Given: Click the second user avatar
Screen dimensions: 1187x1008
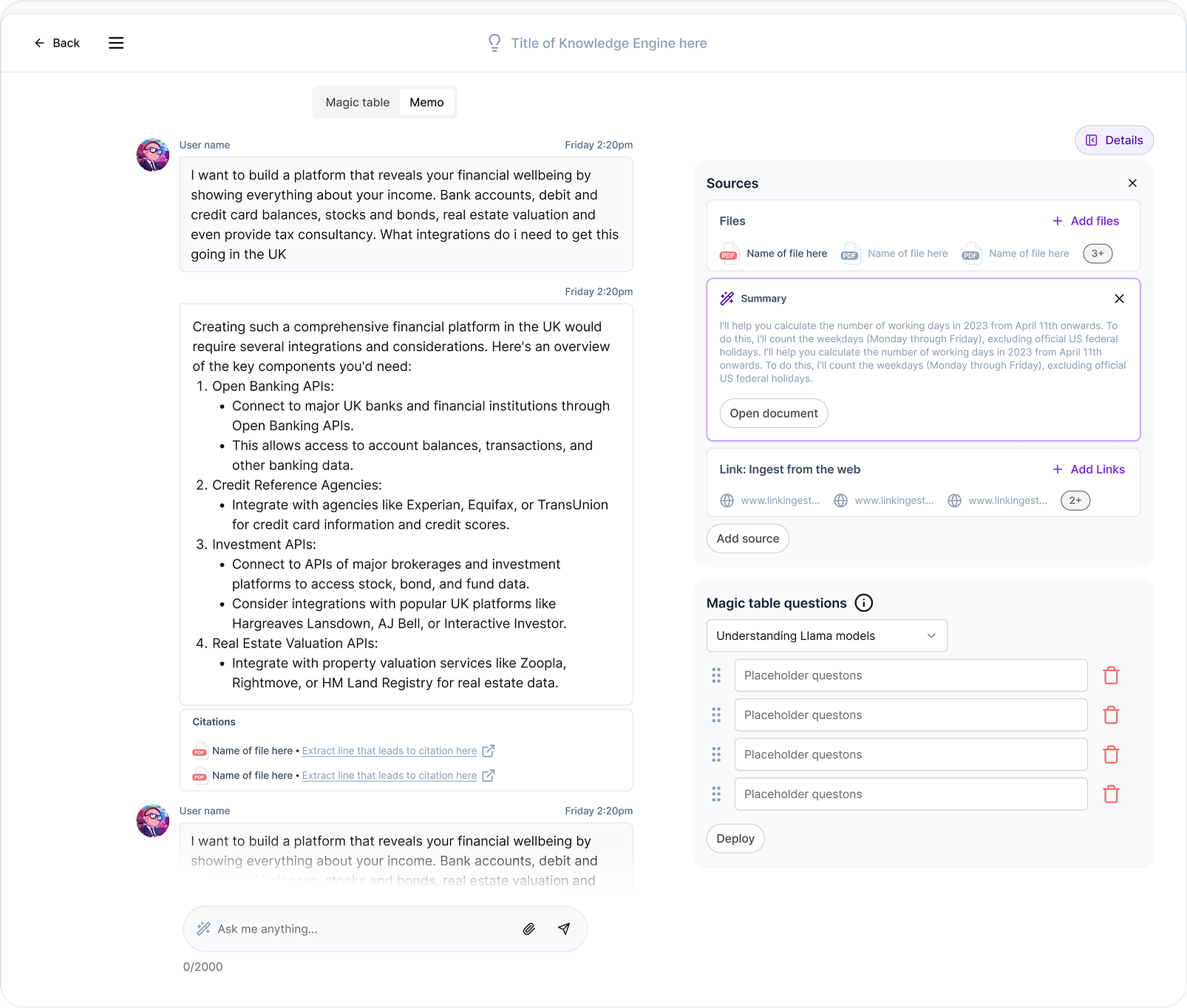Looking at the screenshot, I should [153, 821].
